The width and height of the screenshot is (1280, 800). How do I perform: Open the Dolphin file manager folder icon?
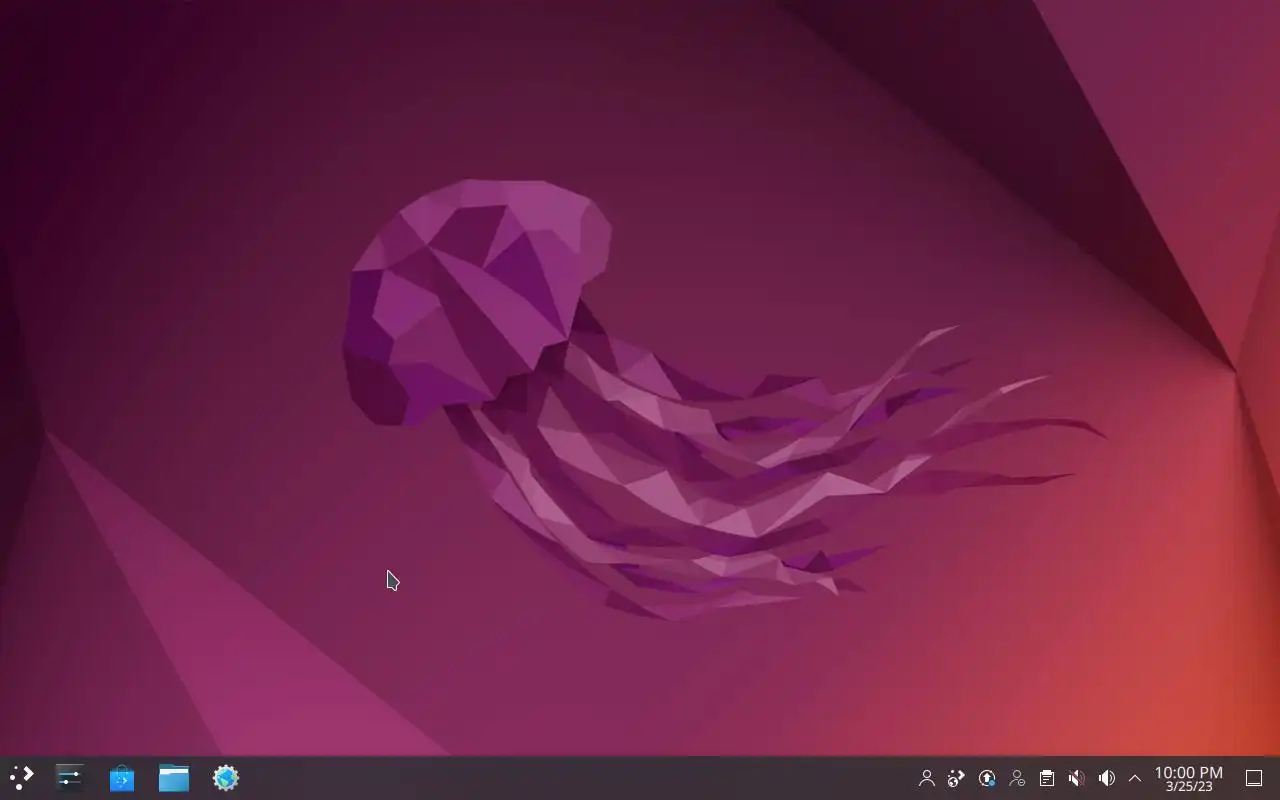coord(174,778)
